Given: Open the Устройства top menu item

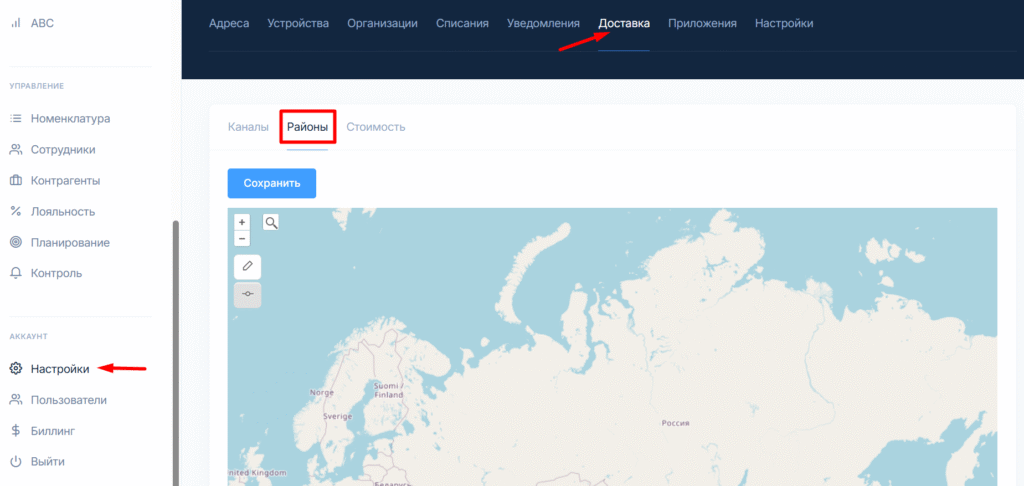Looking at the screenshot, I should point(298,23).
